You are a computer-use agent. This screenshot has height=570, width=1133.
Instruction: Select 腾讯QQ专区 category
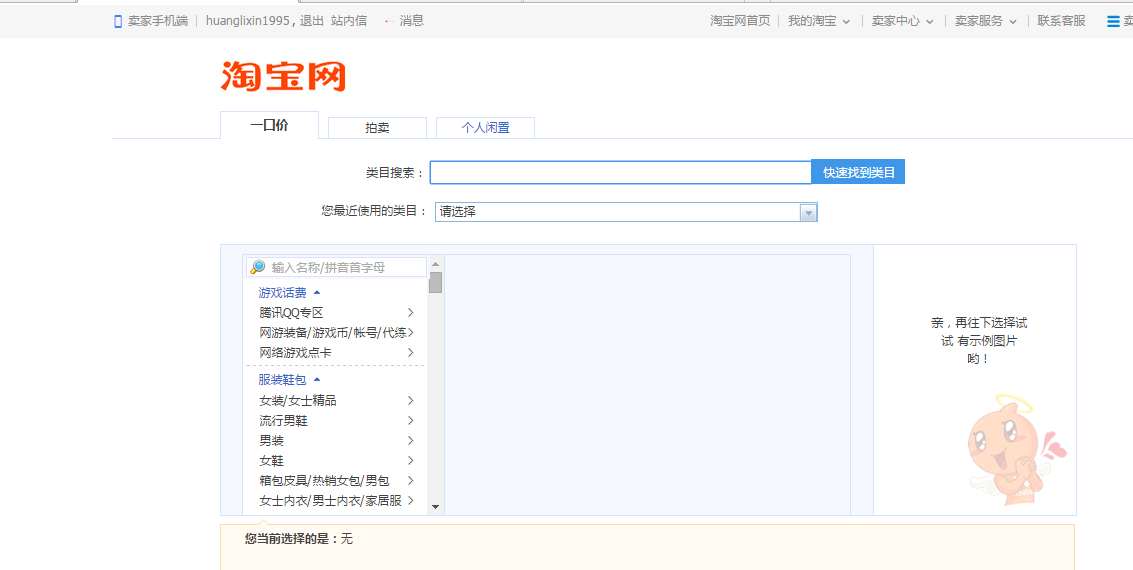click(291, 313)
